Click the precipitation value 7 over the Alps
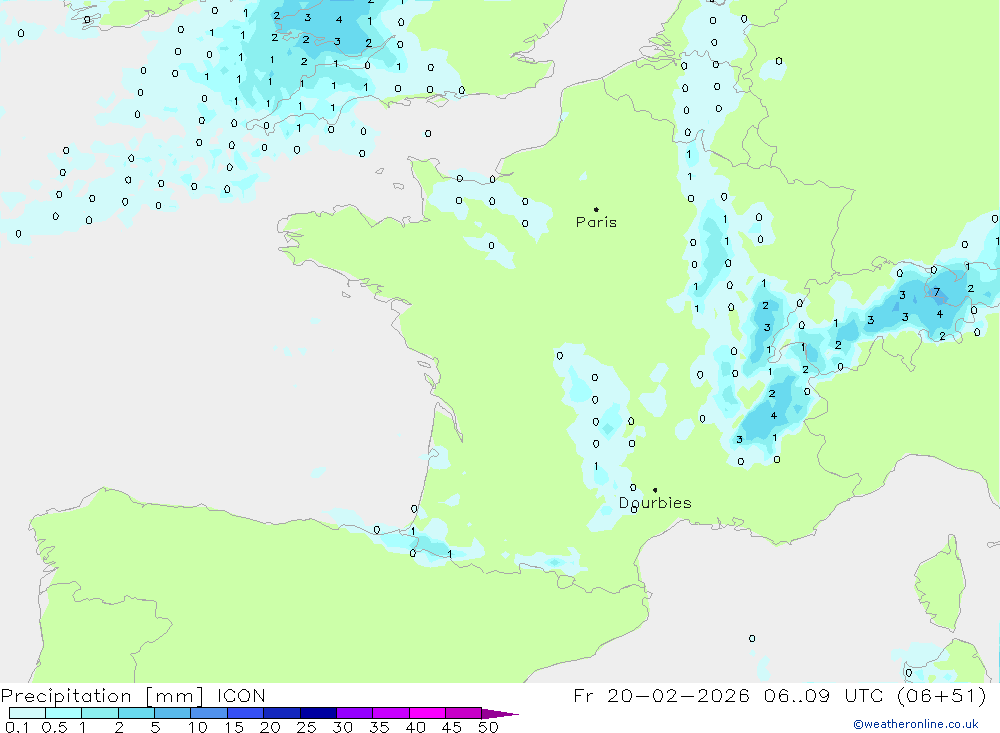This screenshot has height=733, width=1000. pyautogui.click(x=936, y=292)
